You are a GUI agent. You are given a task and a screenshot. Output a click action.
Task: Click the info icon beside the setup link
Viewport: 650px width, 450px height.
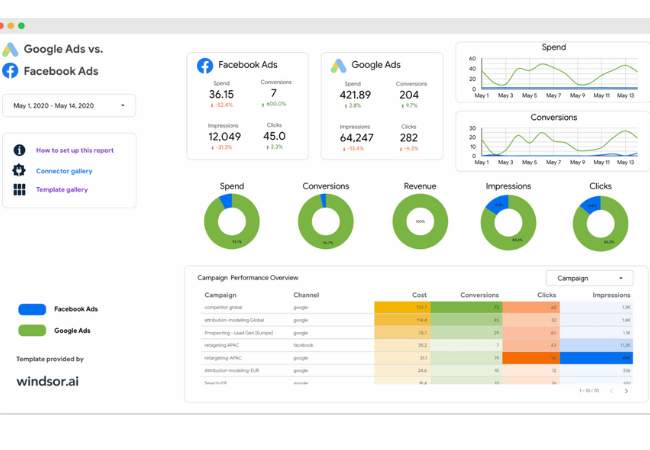[19, 150]
